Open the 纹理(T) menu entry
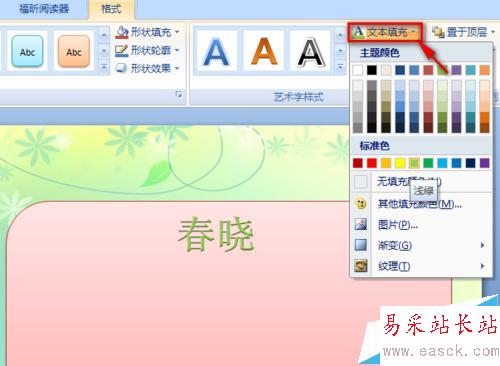The image size is (500, 366). click(x=421, y=266)
